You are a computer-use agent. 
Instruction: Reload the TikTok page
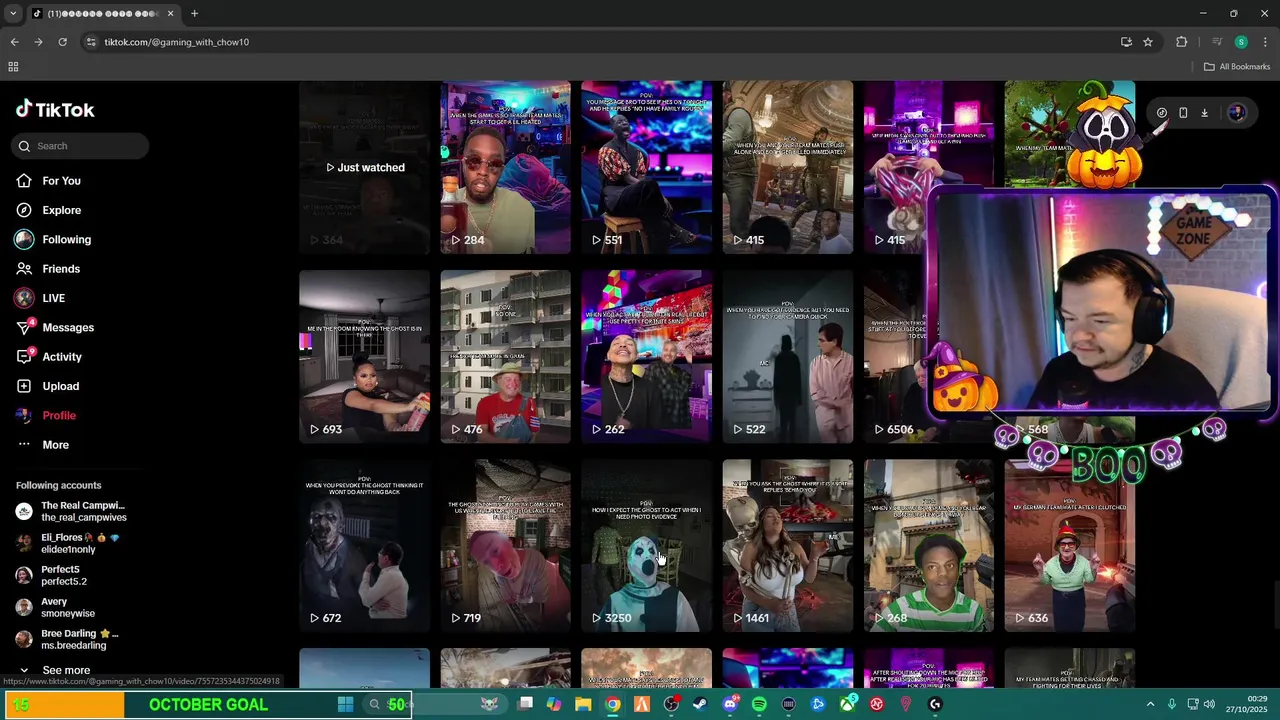point(62,42)
